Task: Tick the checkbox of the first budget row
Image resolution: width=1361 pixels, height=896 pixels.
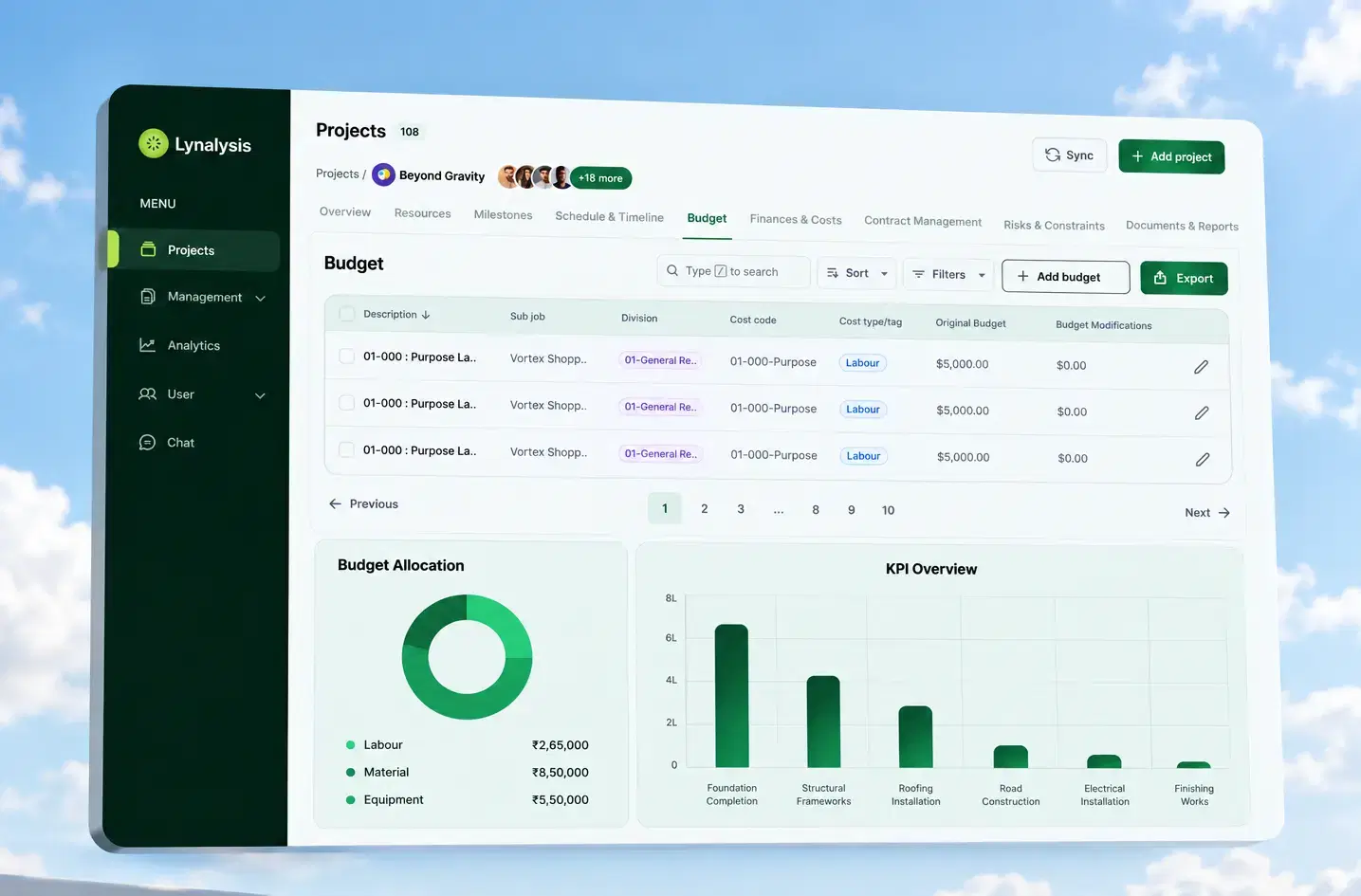Action: 347,357
